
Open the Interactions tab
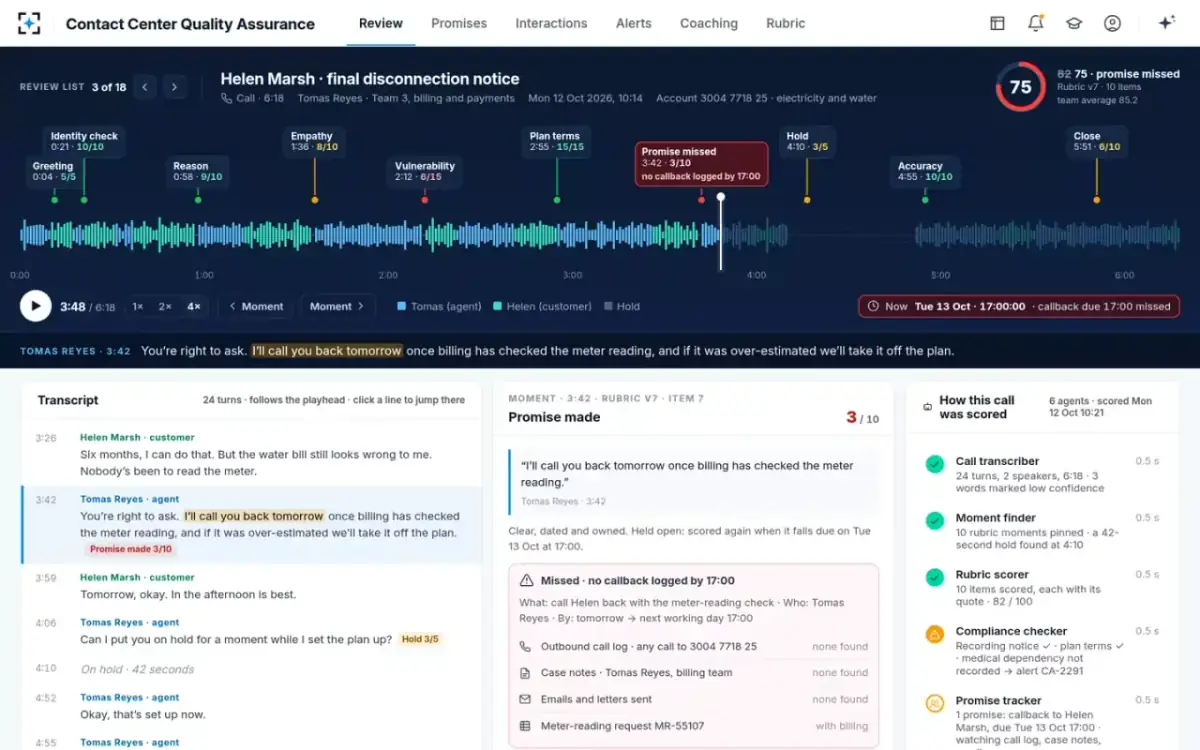tap(551, 23)
